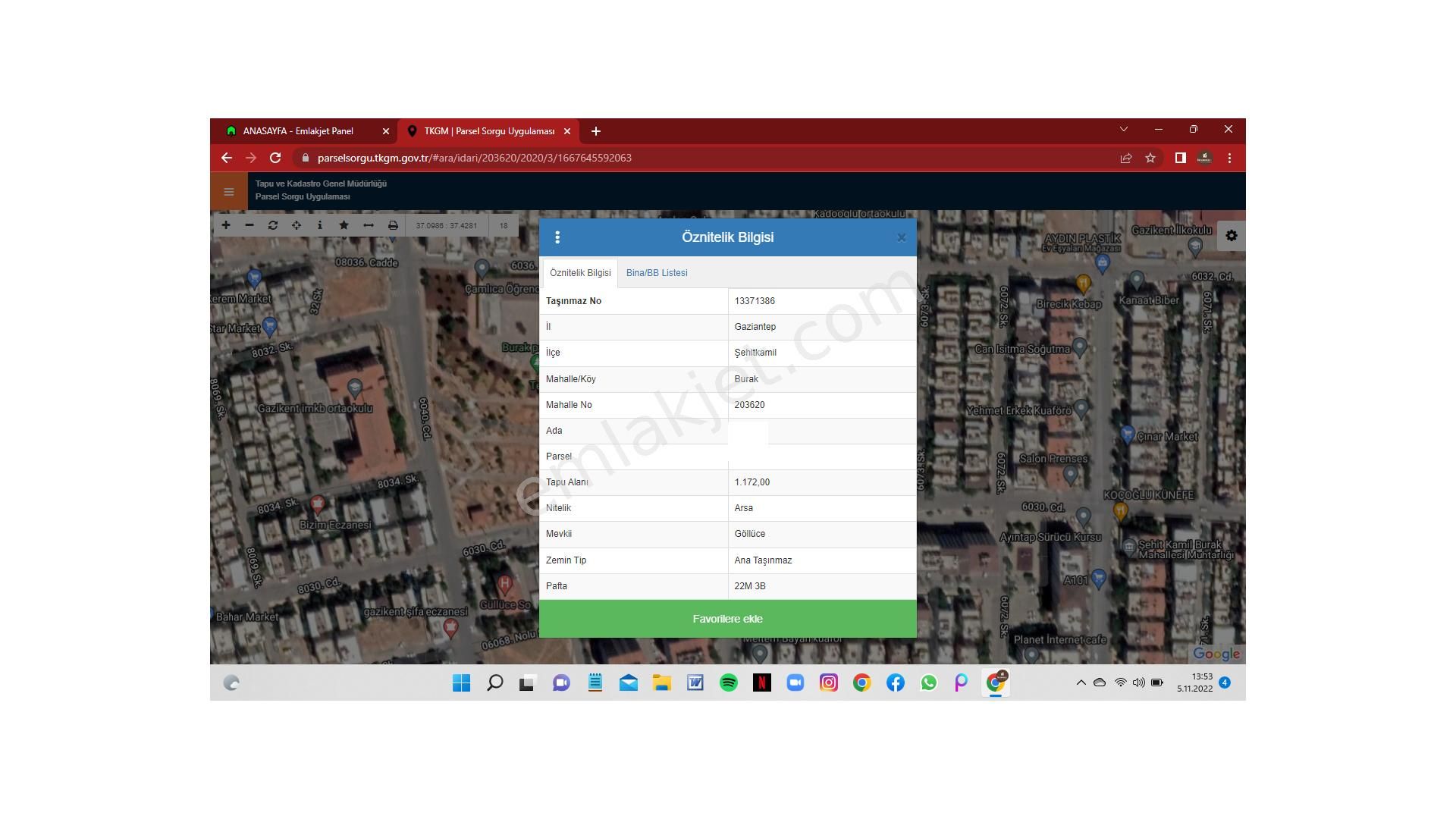Screen dimensions: 1456x819
Task: Switch to Öznitelik Bilgisi tab
Action: tap(580, 273)
